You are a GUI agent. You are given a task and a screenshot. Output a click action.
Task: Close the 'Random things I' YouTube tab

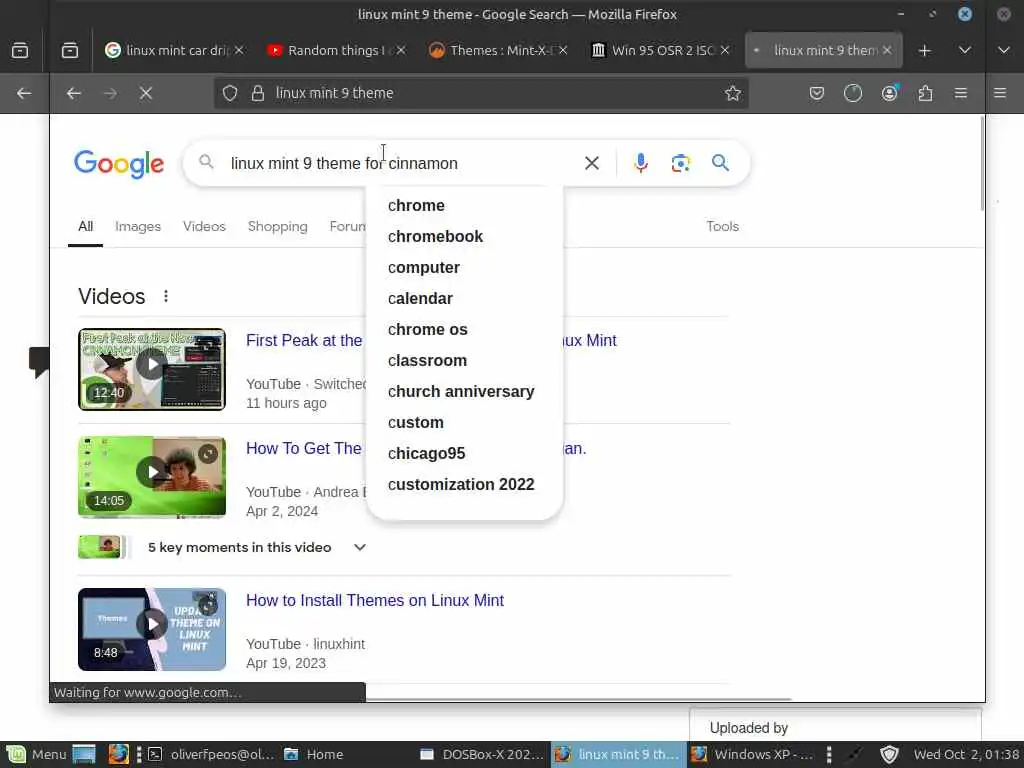(401, 50)
